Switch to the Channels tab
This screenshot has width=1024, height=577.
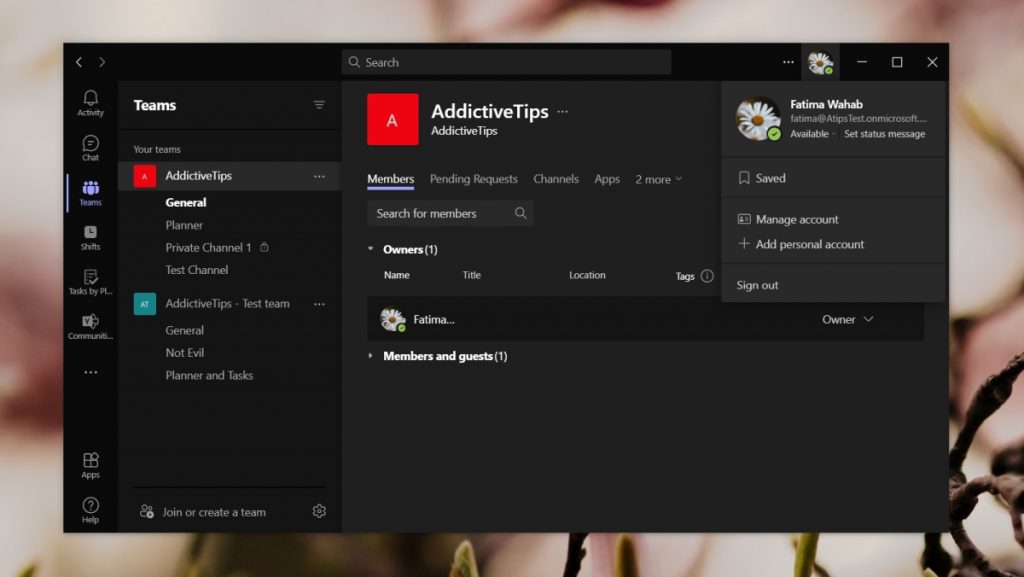pos(556,179)
